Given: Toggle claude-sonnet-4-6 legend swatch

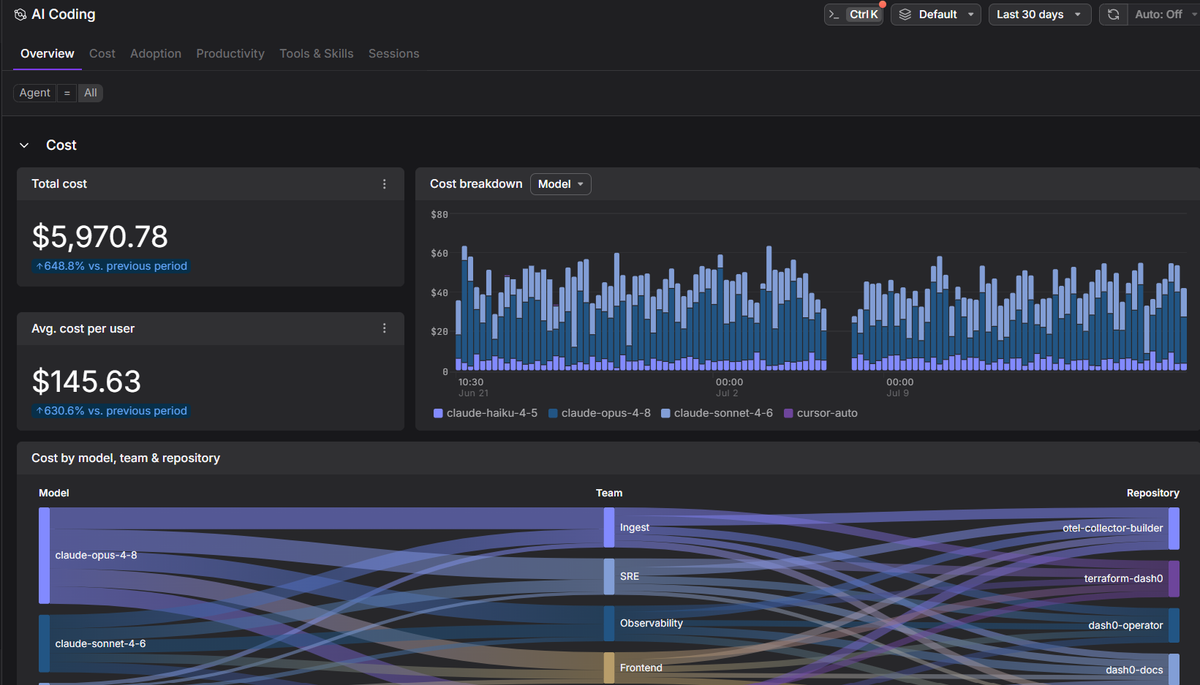Looking at the screenshot, I should pyautogui.click(x=666, y=413).
